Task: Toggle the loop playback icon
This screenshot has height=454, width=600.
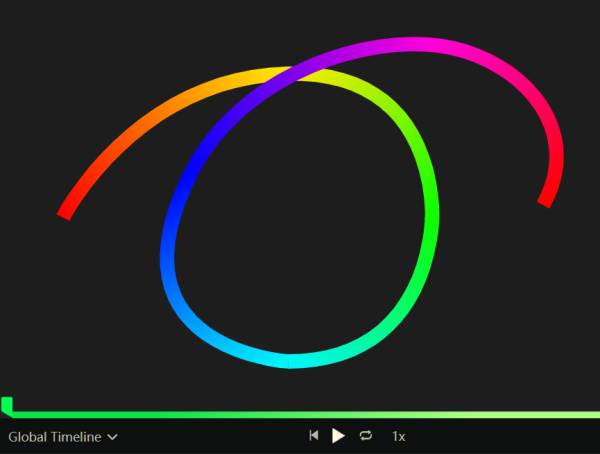Action: 366,436
